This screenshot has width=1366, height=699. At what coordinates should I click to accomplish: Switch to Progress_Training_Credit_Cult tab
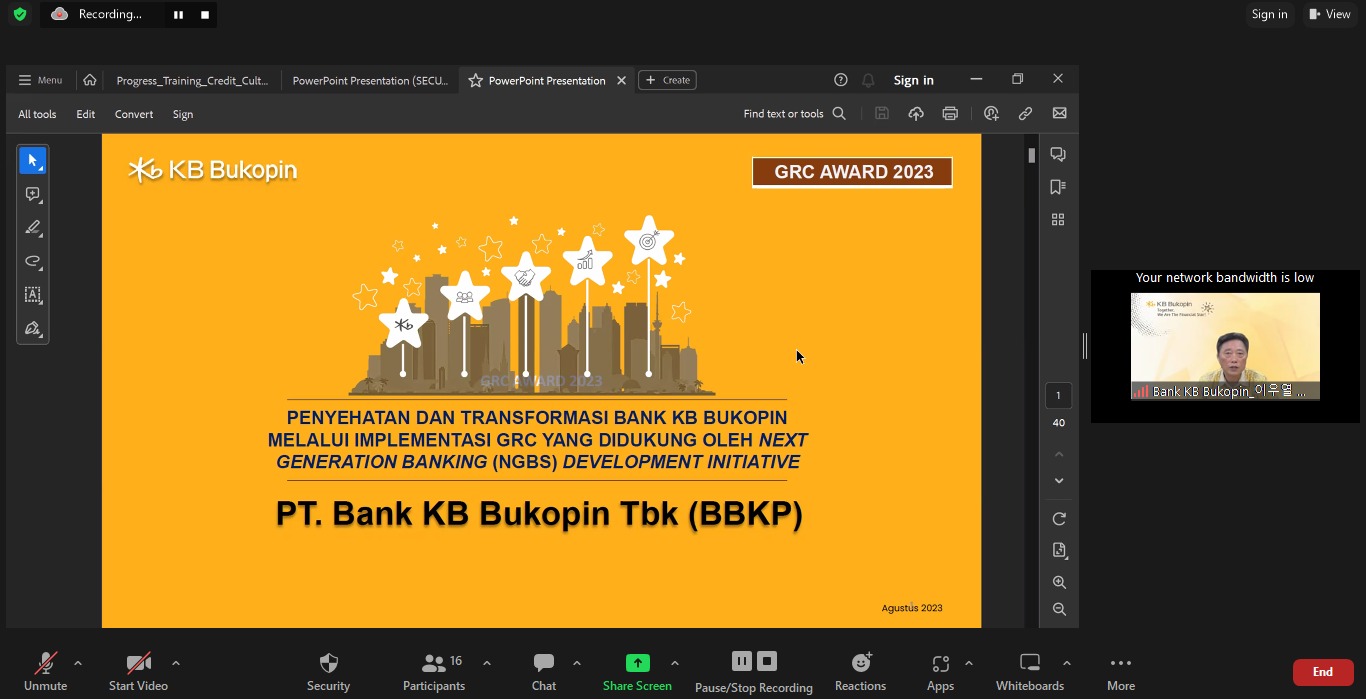192,80
